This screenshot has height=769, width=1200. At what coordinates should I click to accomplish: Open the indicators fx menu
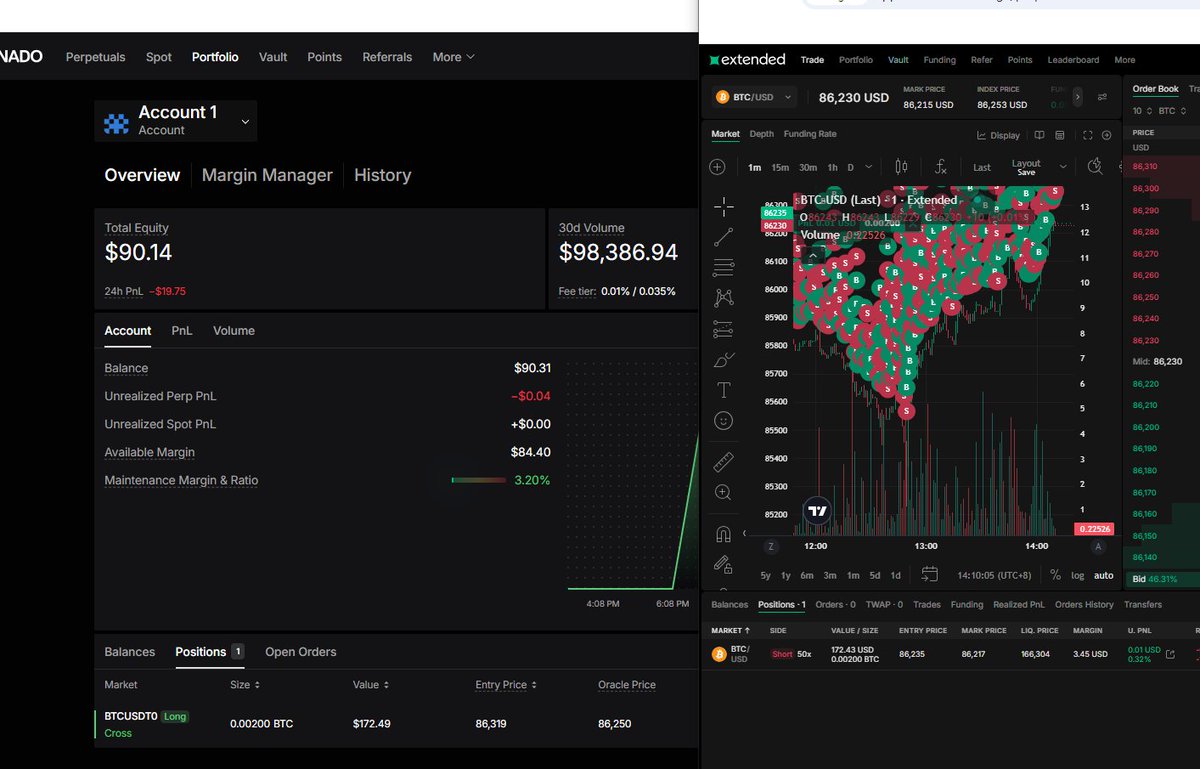(941, 167)
